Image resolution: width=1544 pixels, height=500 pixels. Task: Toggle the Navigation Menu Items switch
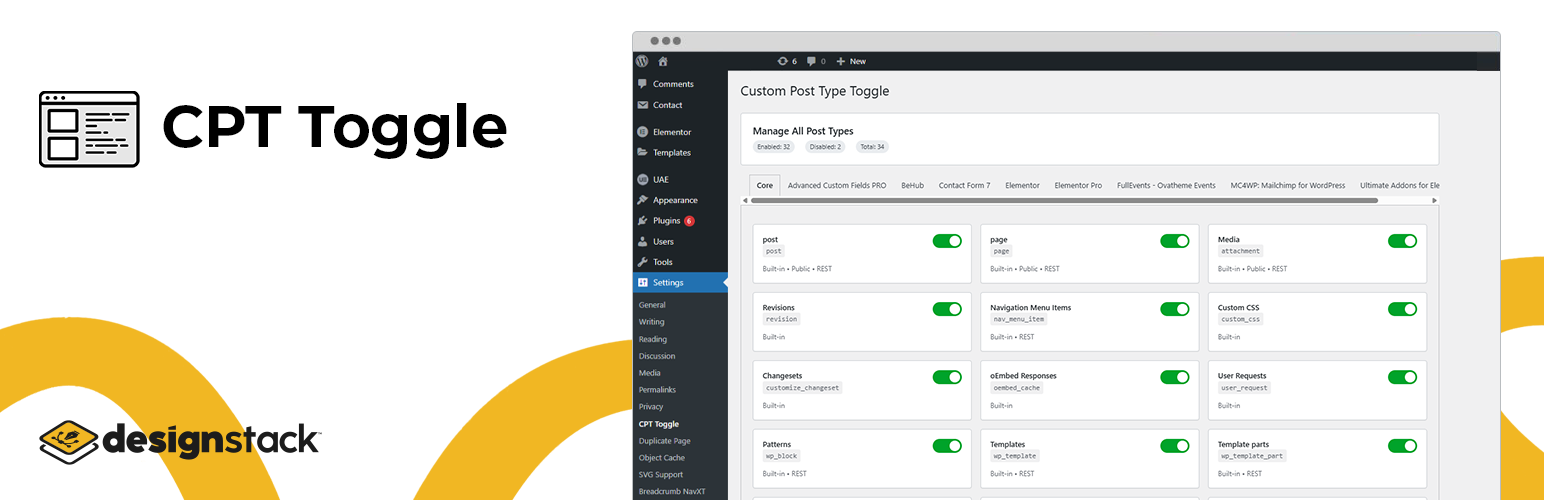1174,309
